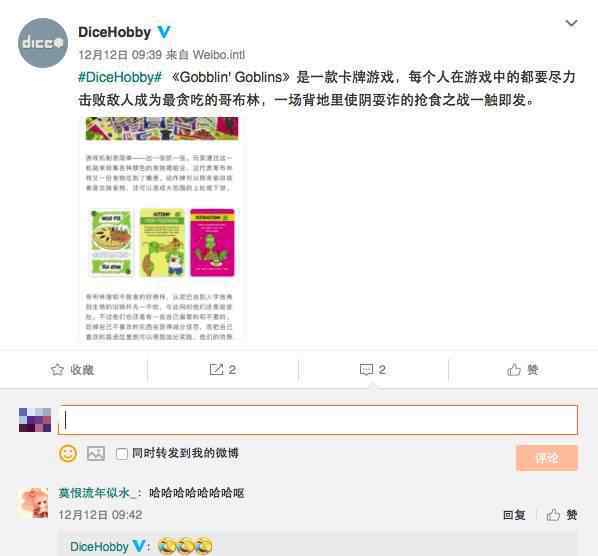Click the commenter's avatar picture
The height and width of the screenshot is (556, 598).
34,503
